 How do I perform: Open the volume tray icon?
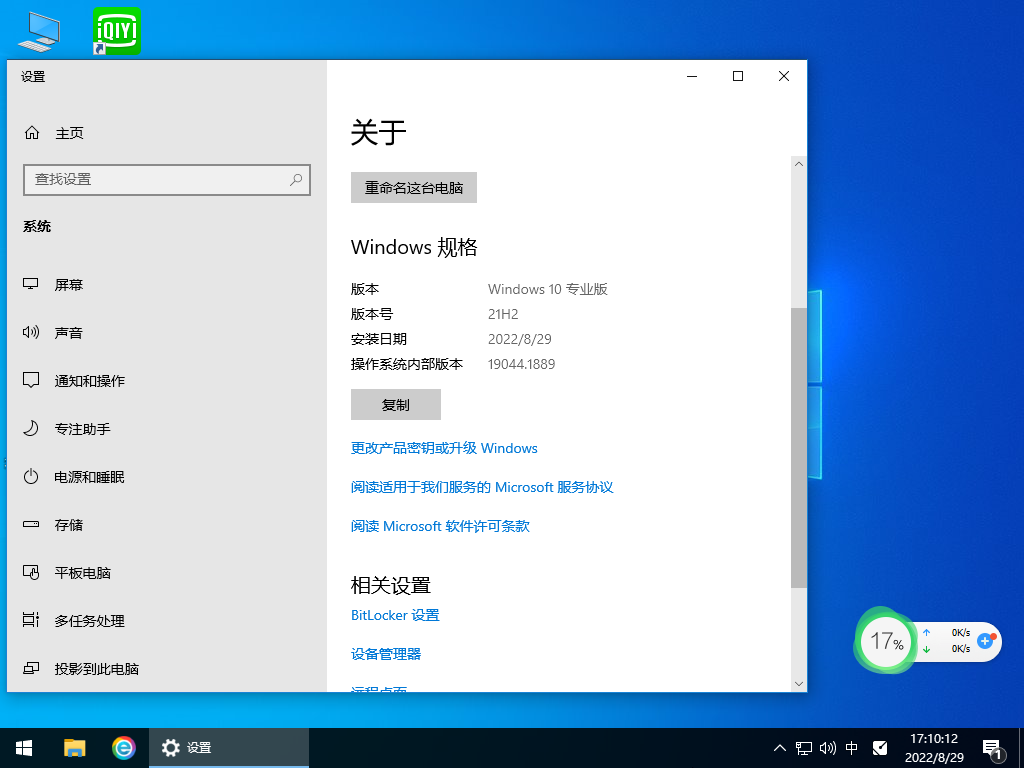pos(827,748)
